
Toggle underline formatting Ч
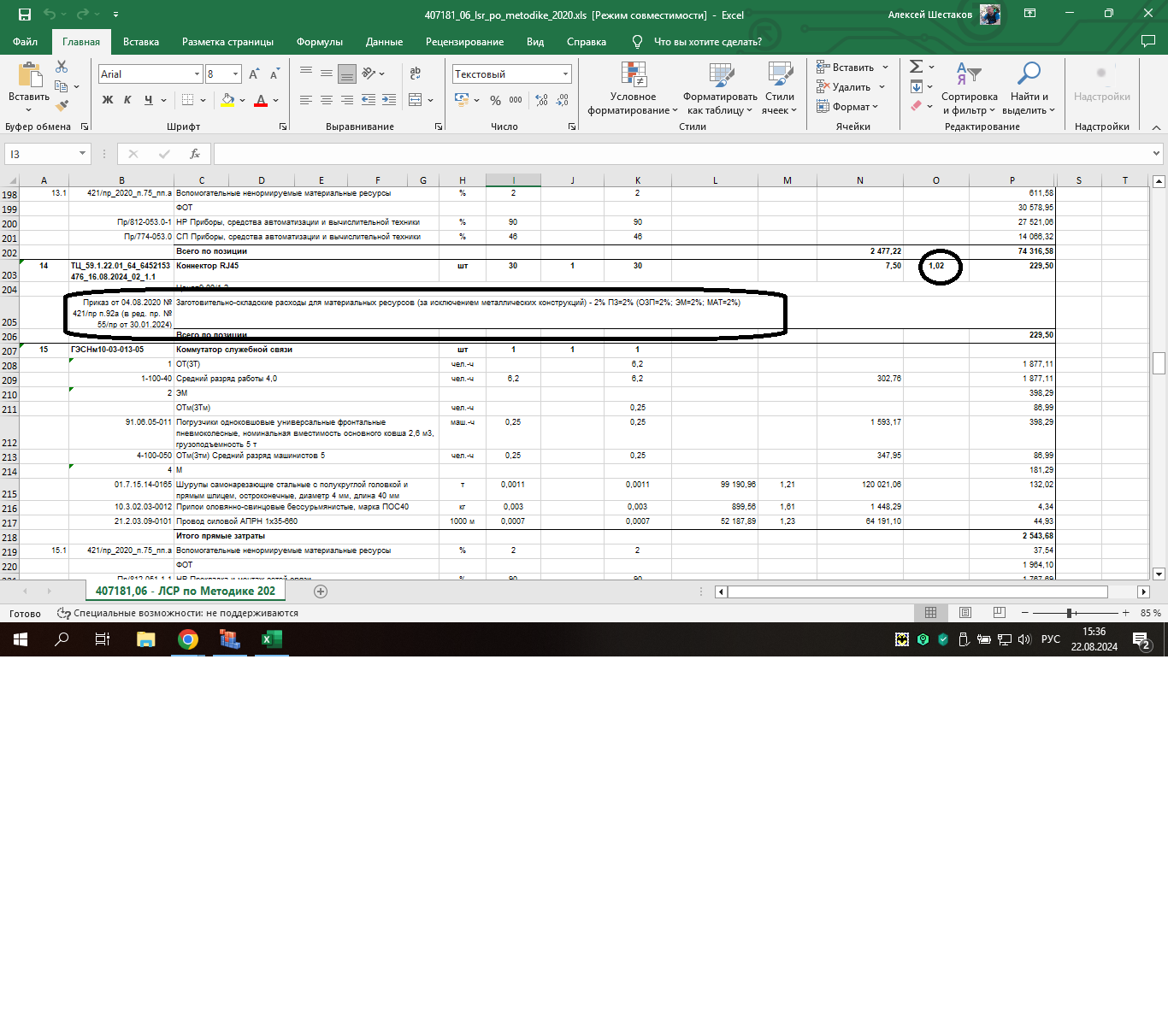149,100
